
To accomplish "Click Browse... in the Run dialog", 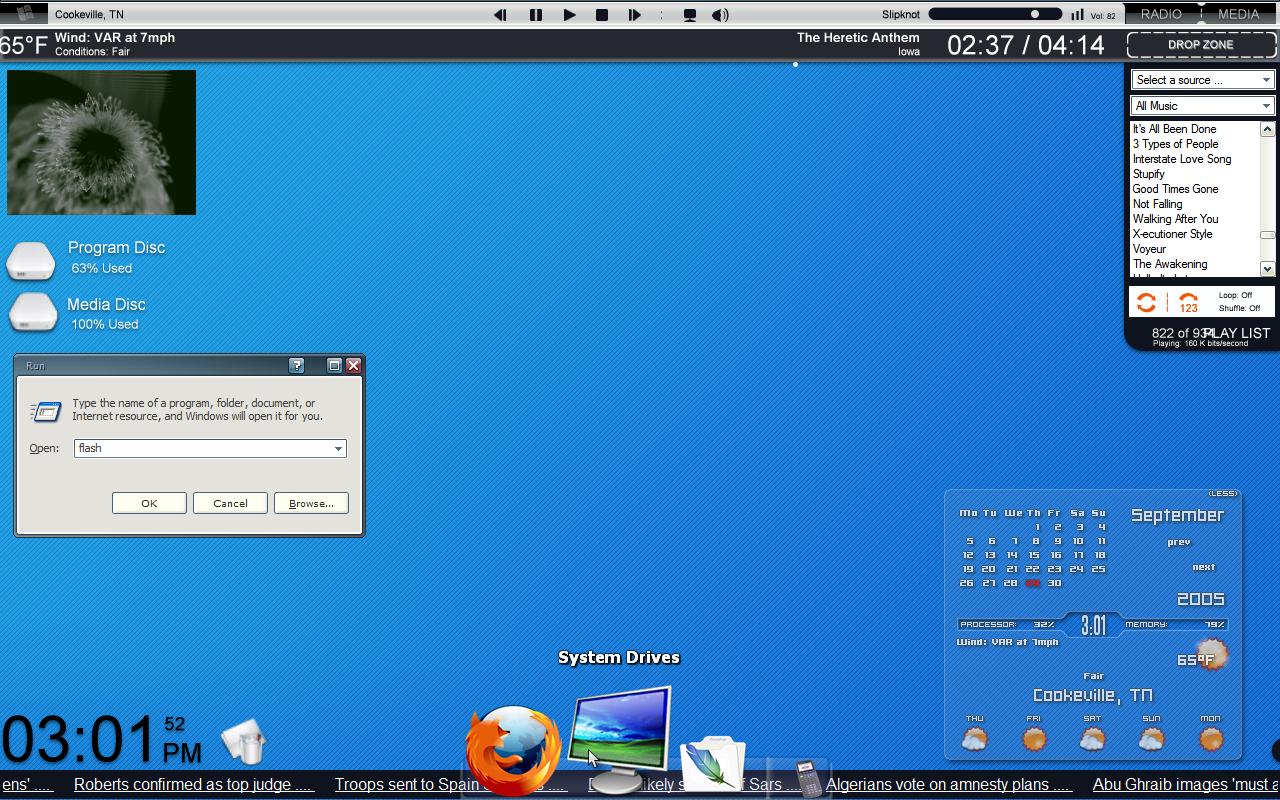I will tap(311, 503).
